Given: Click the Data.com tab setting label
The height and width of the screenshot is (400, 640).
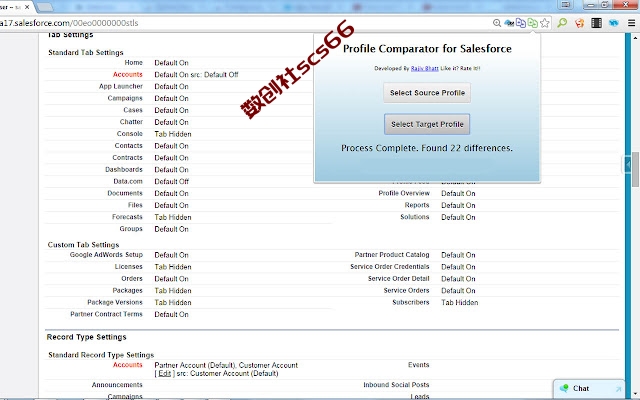Looking at the screenshot, I should (x=128, y=181).
